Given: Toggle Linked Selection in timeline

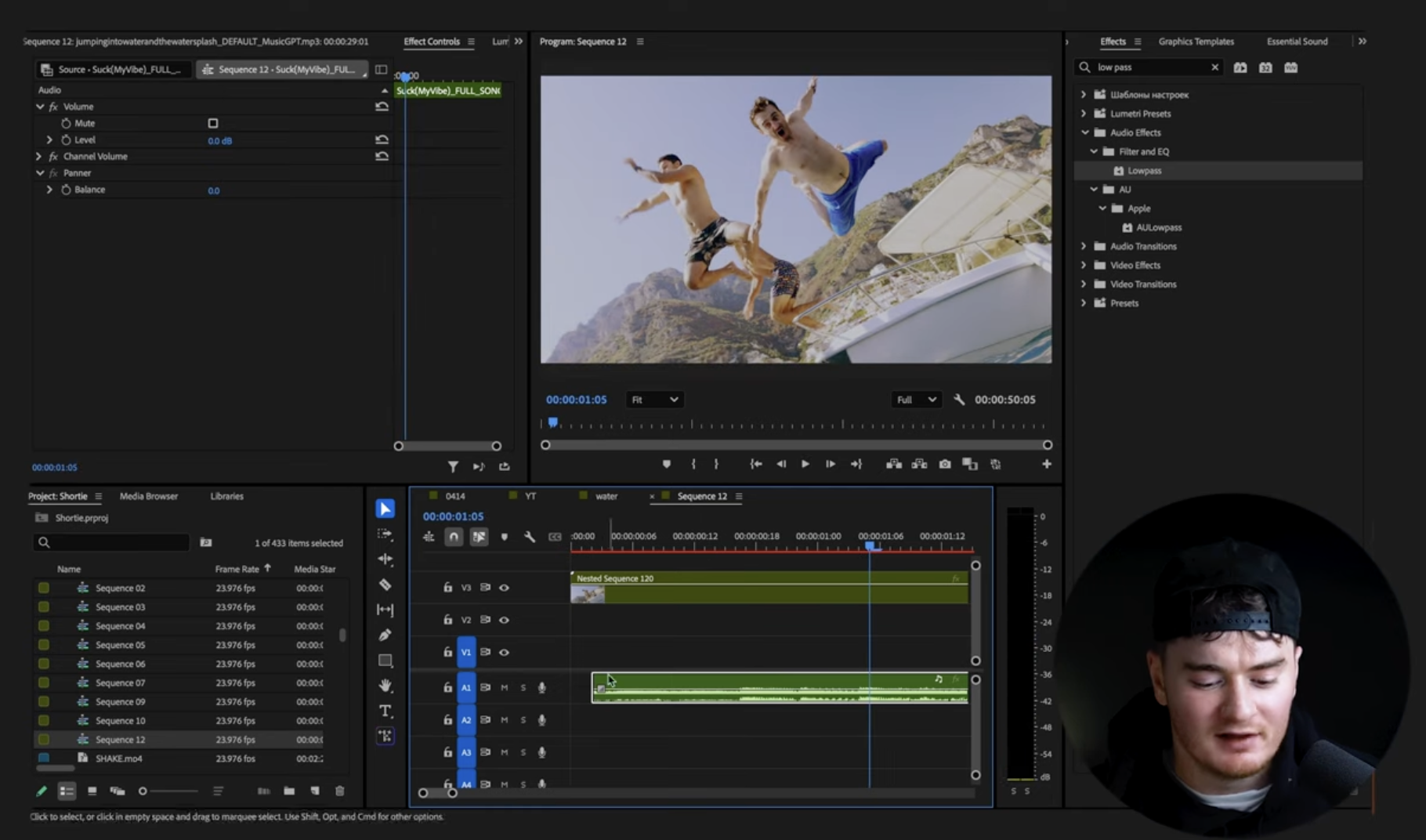Looking at the screenshot, I should [479, 537].
